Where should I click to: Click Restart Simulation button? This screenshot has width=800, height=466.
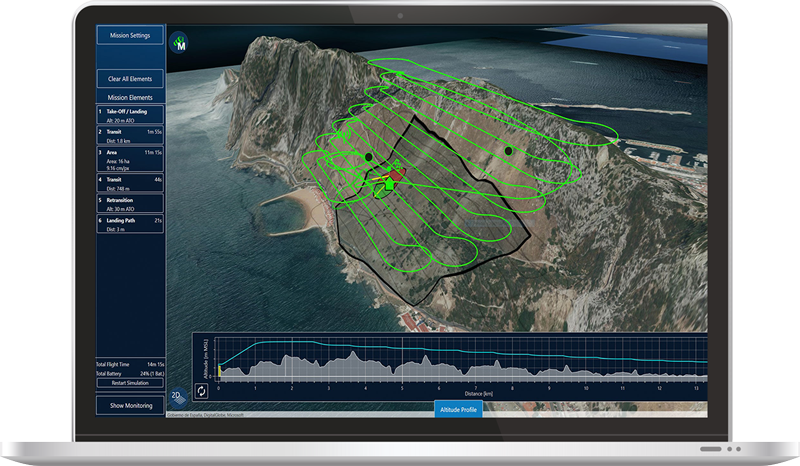tap(130, 383)
